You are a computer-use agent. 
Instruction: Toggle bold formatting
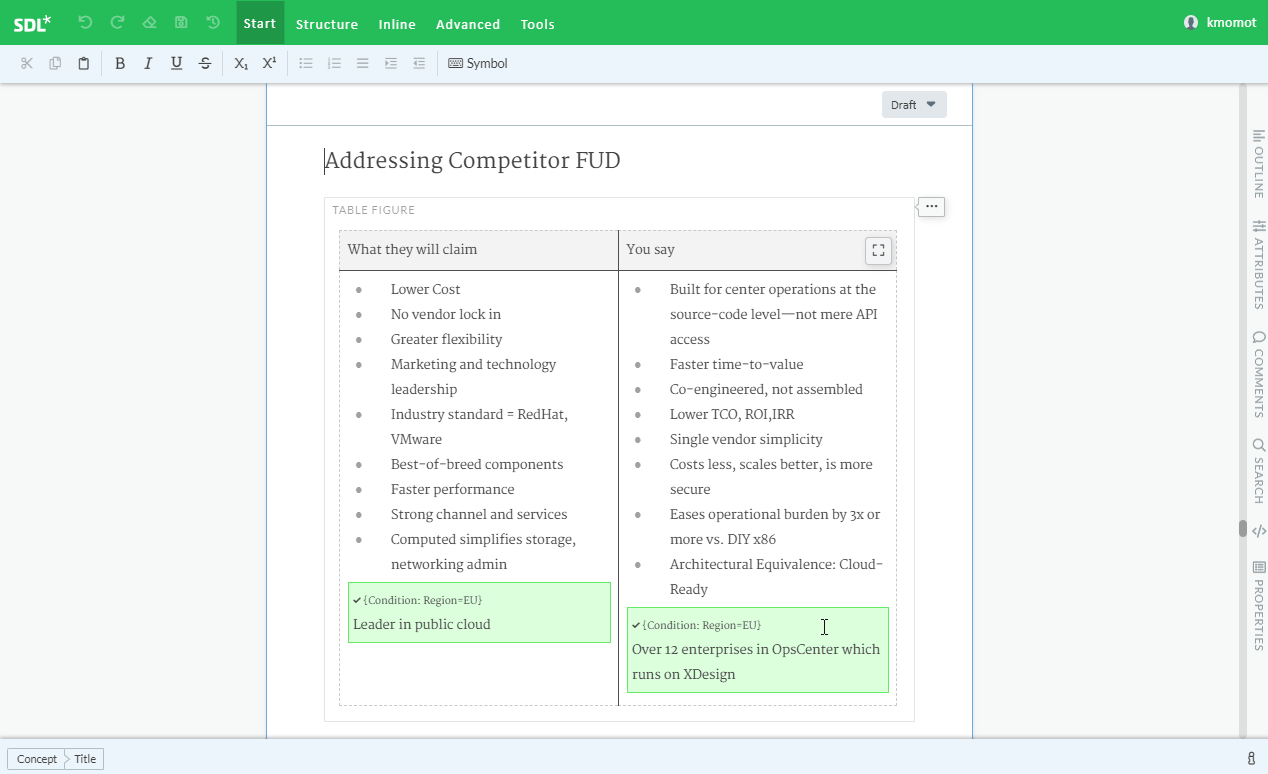120,63
